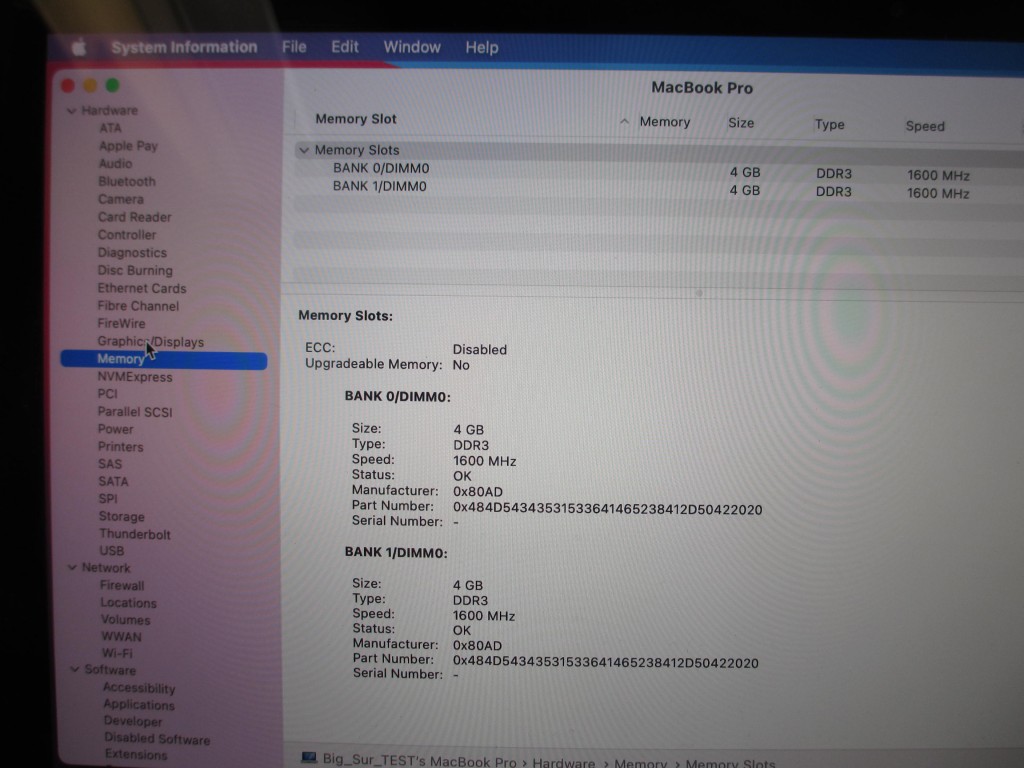This screenshot has height=768, width=1024.
Task: Collapse the Software section in sidebar
Action: click(x=74, y=669)
